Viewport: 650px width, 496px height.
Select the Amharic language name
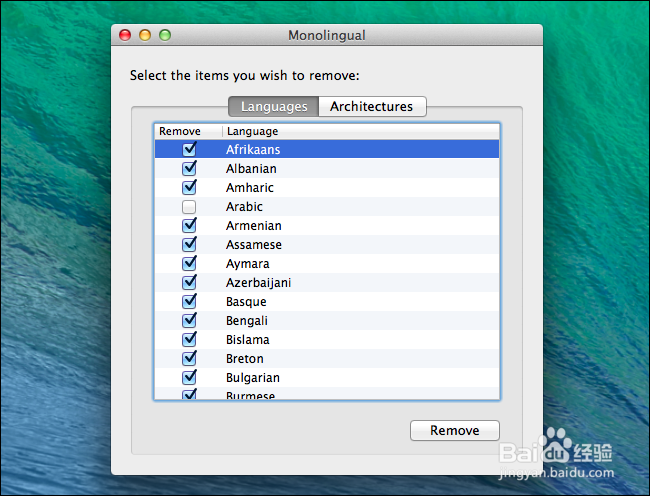pyautogui.click(x=250, y=188)
